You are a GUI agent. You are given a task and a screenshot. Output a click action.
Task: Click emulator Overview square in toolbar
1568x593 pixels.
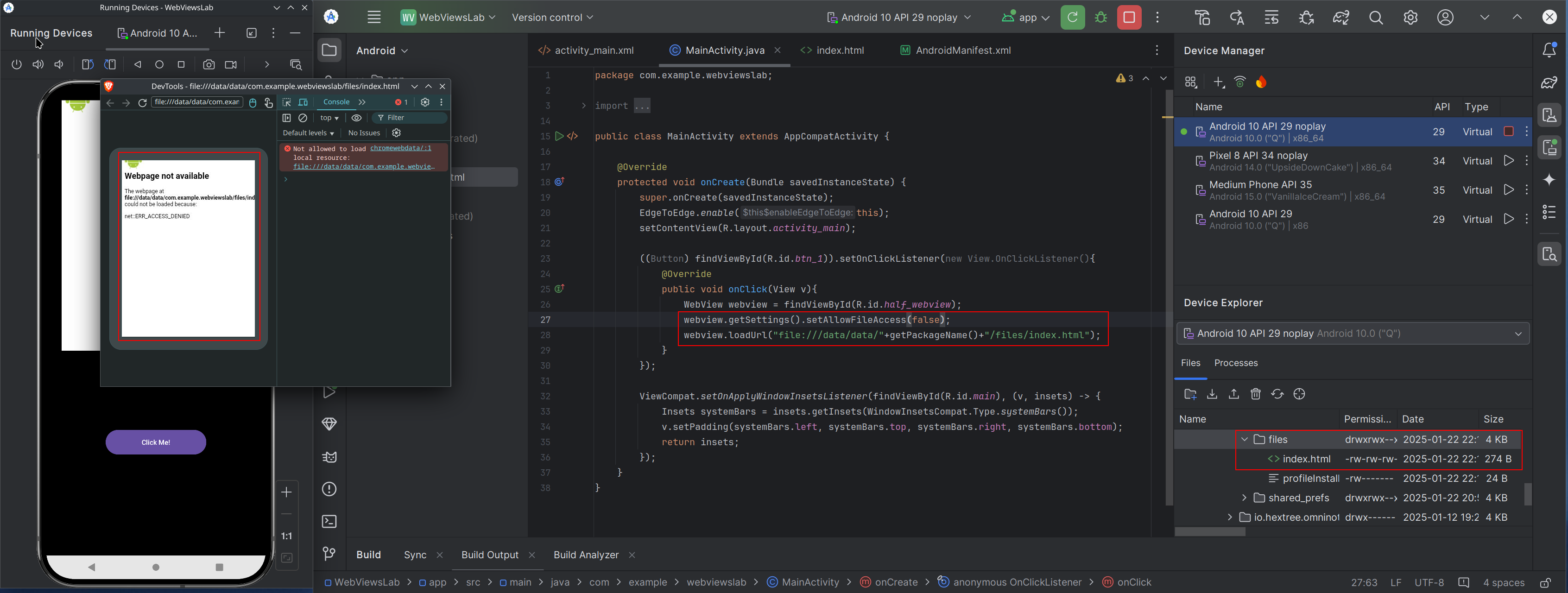[181, 64]
